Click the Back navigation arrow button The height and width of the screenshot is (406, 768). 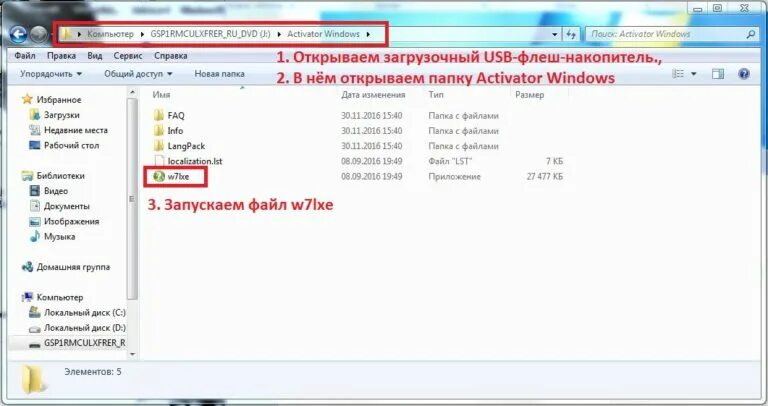18,34
